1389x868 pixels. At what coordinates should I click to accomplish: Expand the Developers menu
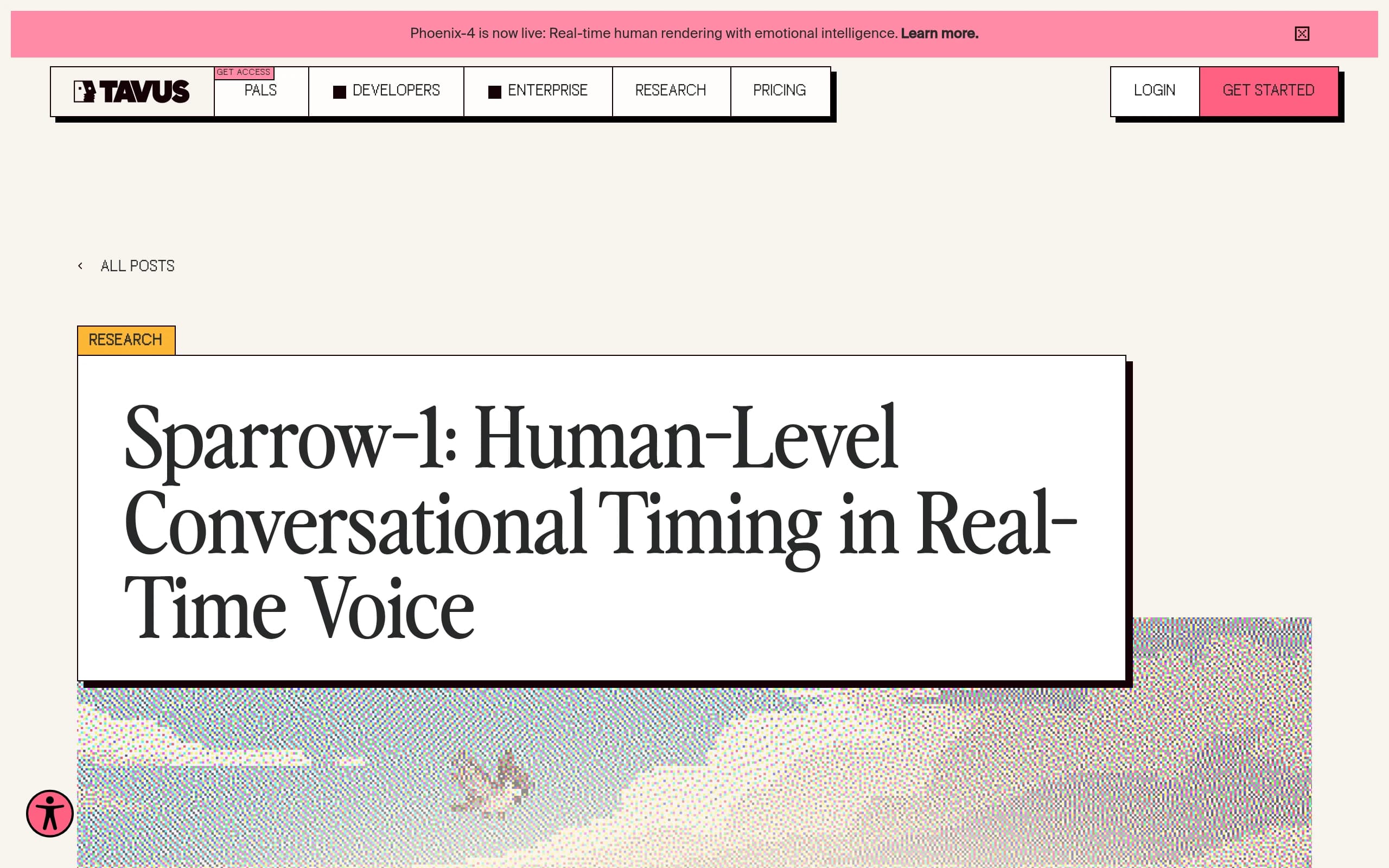(386, 91)
